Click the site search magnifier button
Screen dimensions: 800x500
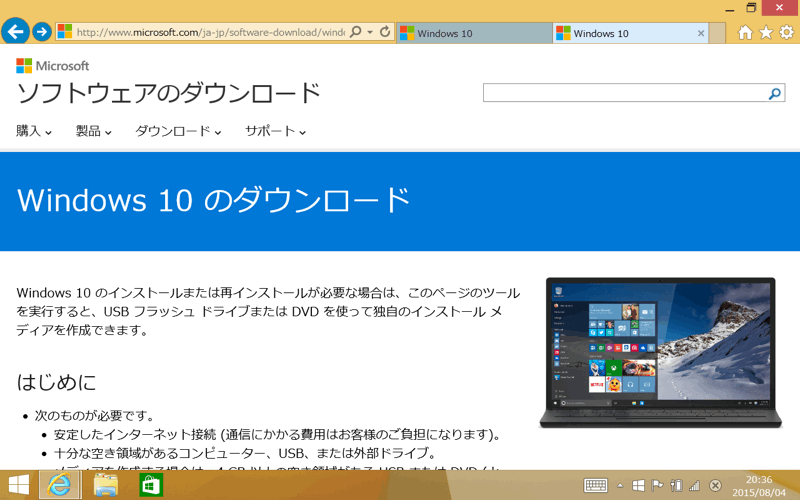click(x=774, y=93)
